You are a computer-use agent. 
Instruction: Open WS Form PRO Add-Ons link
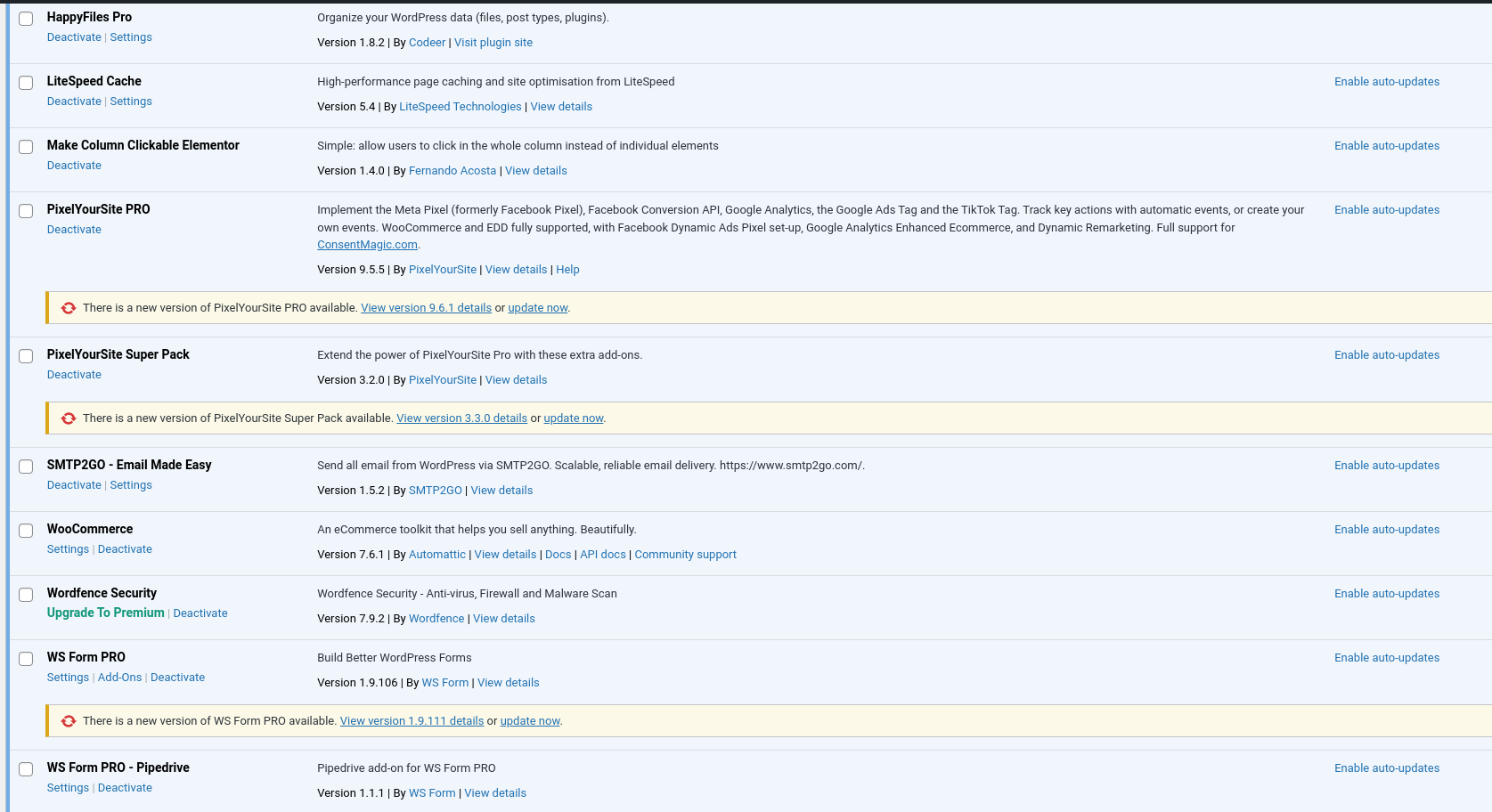pos(119,678)
